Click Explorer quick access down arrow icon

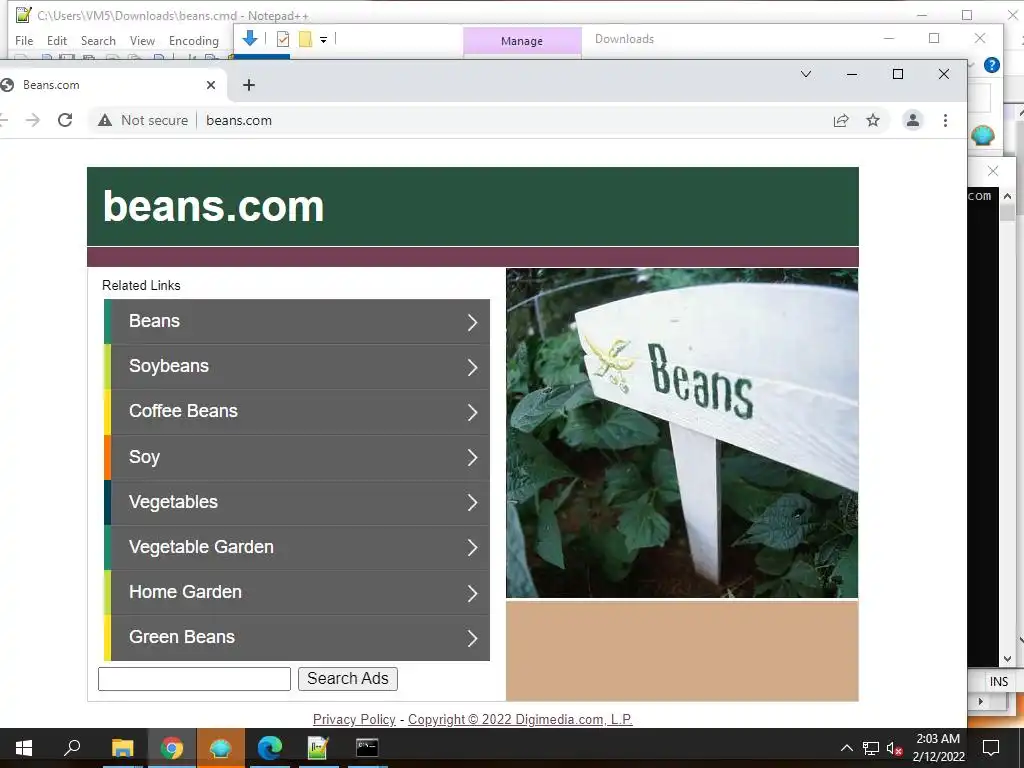[x=249, y=39]
